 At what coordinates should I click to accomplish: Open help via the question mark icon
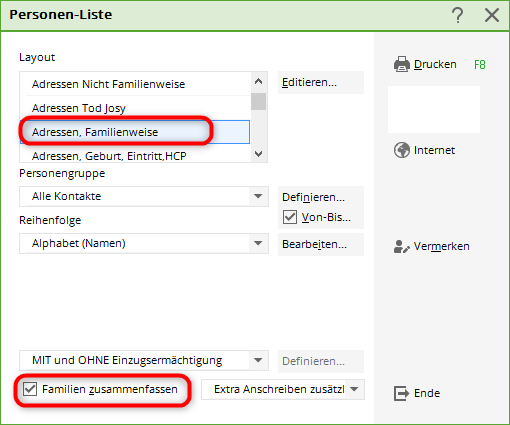tap(458, 15)
